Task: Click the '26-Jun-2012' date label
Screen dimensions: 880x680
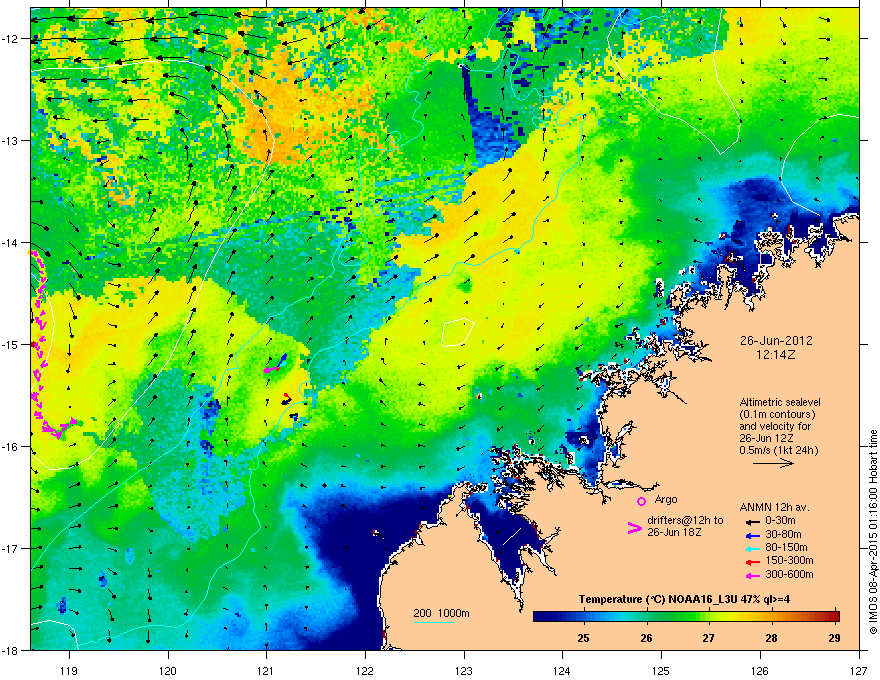Action: [x=776, y=341]
